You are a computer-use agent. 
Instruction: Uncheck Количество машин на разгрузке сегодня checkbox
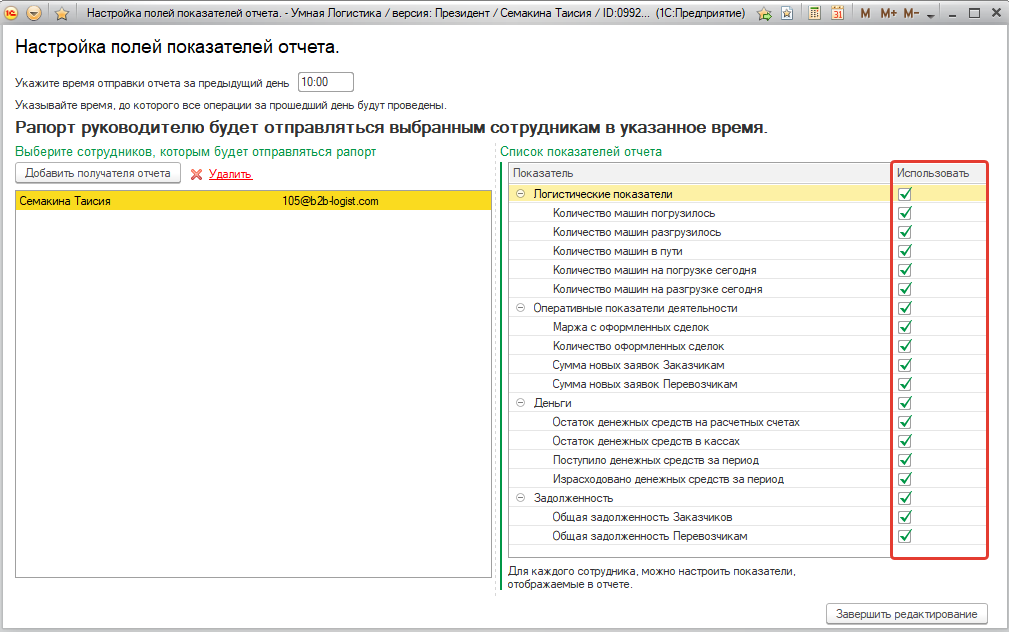coord(905,289)
